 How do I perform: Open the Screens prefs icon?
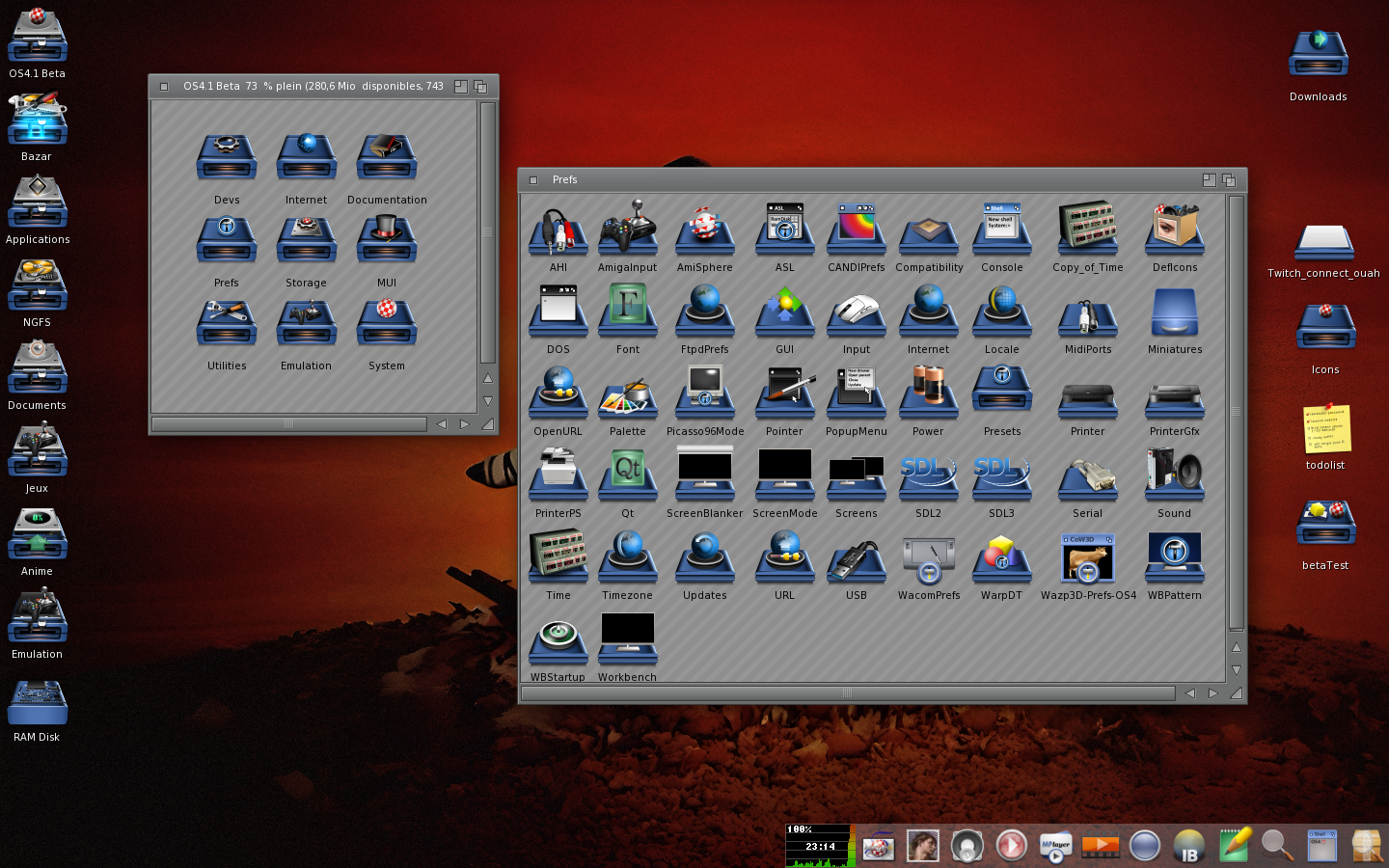click(x=856, y=478)
